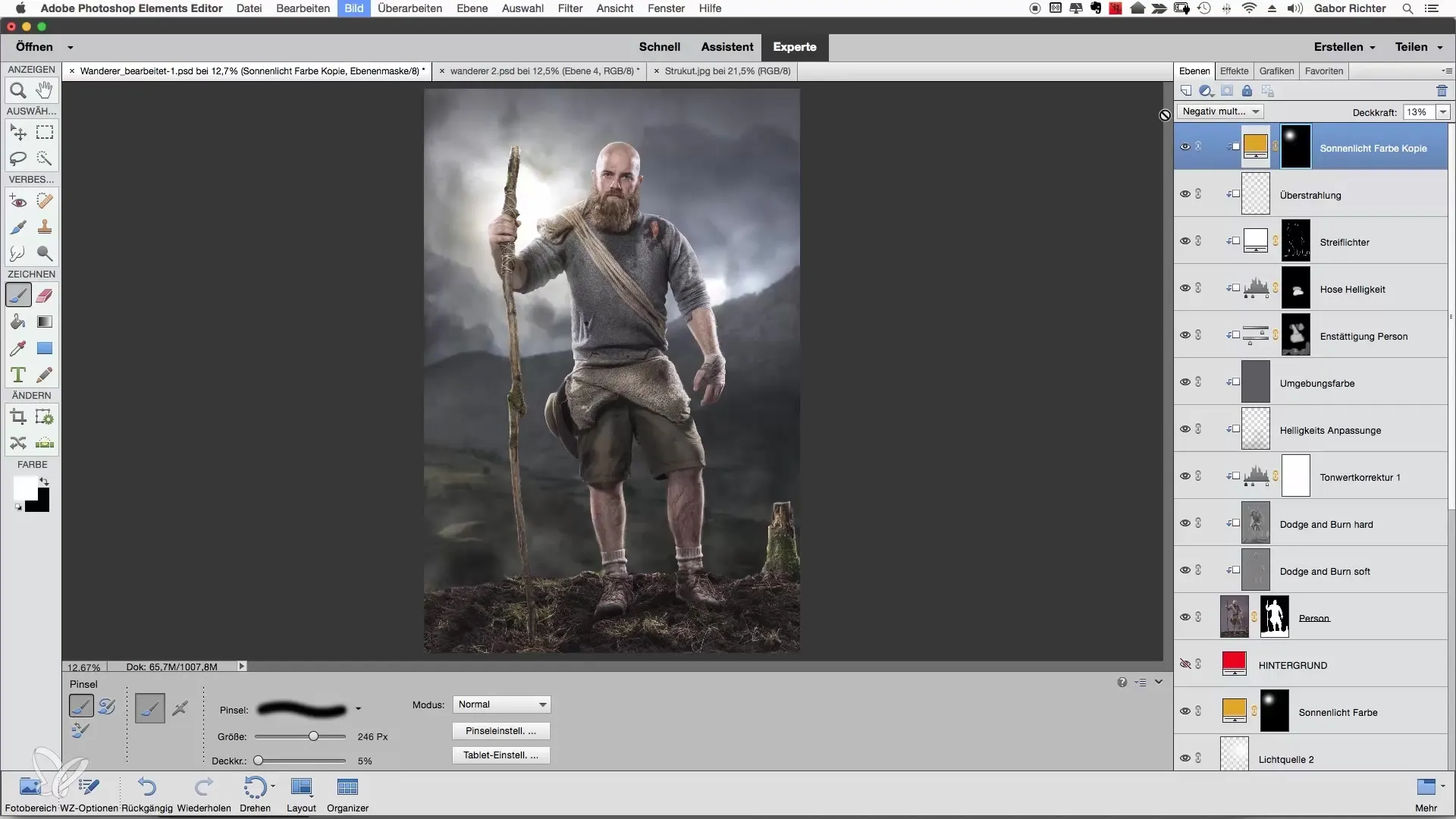The width and height of the screenshot is (1456, 819).
Task: Choose the Color Replacement brush option
Action: [80, 730]
